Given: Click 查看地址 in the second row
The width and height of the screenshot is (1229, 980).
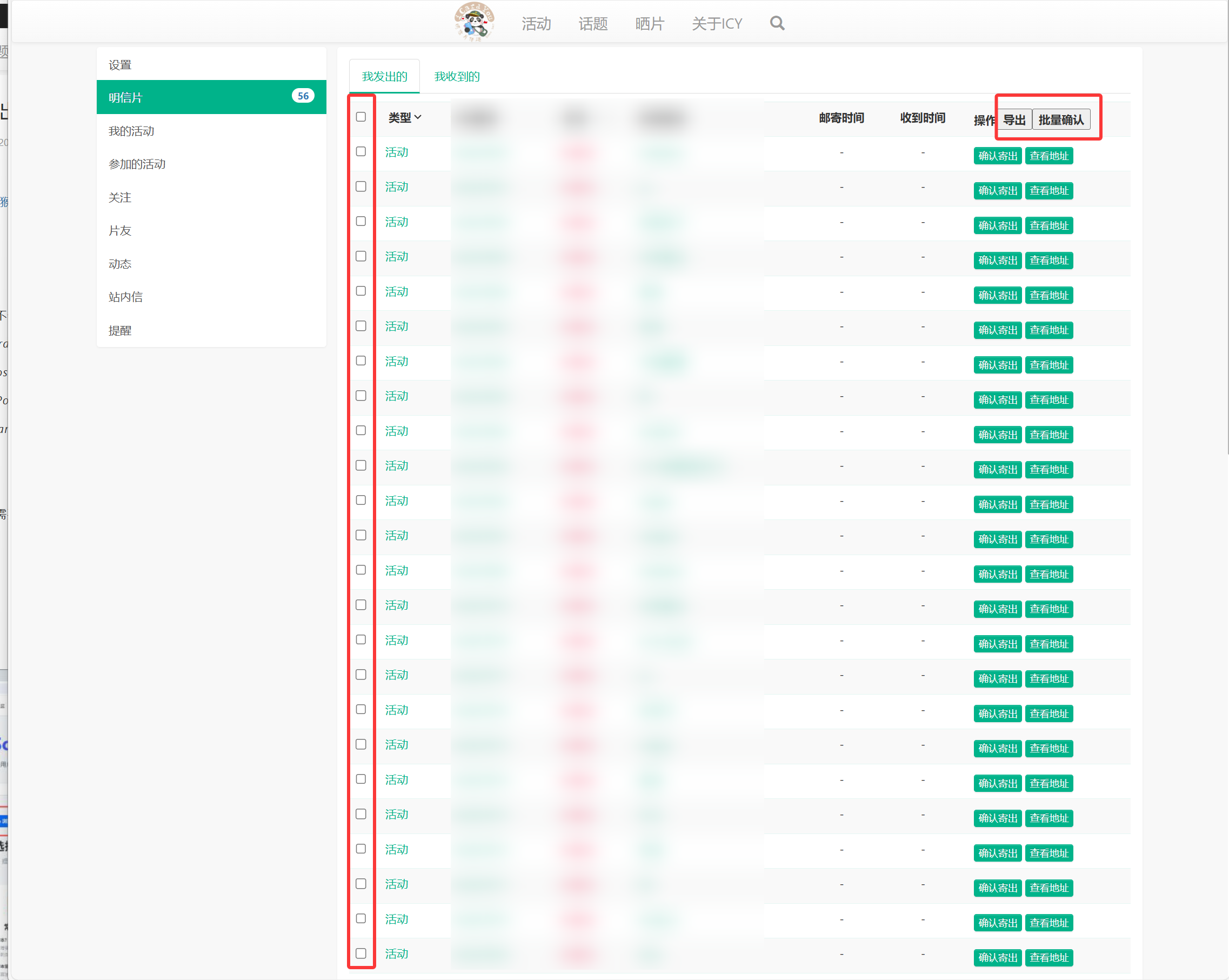Looking at the screenshot, I should tap(1048, 190).
